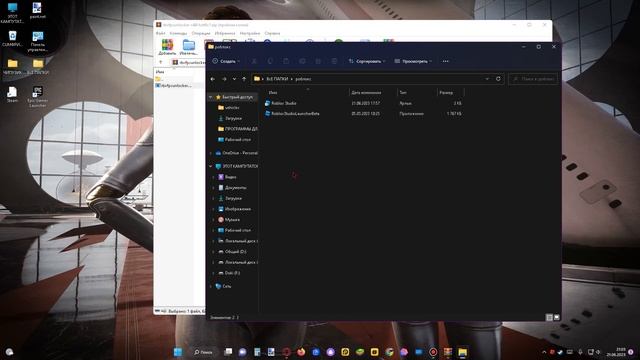Open the ПРОГРАММЫ ДЛ folder in sidebar

238,129
